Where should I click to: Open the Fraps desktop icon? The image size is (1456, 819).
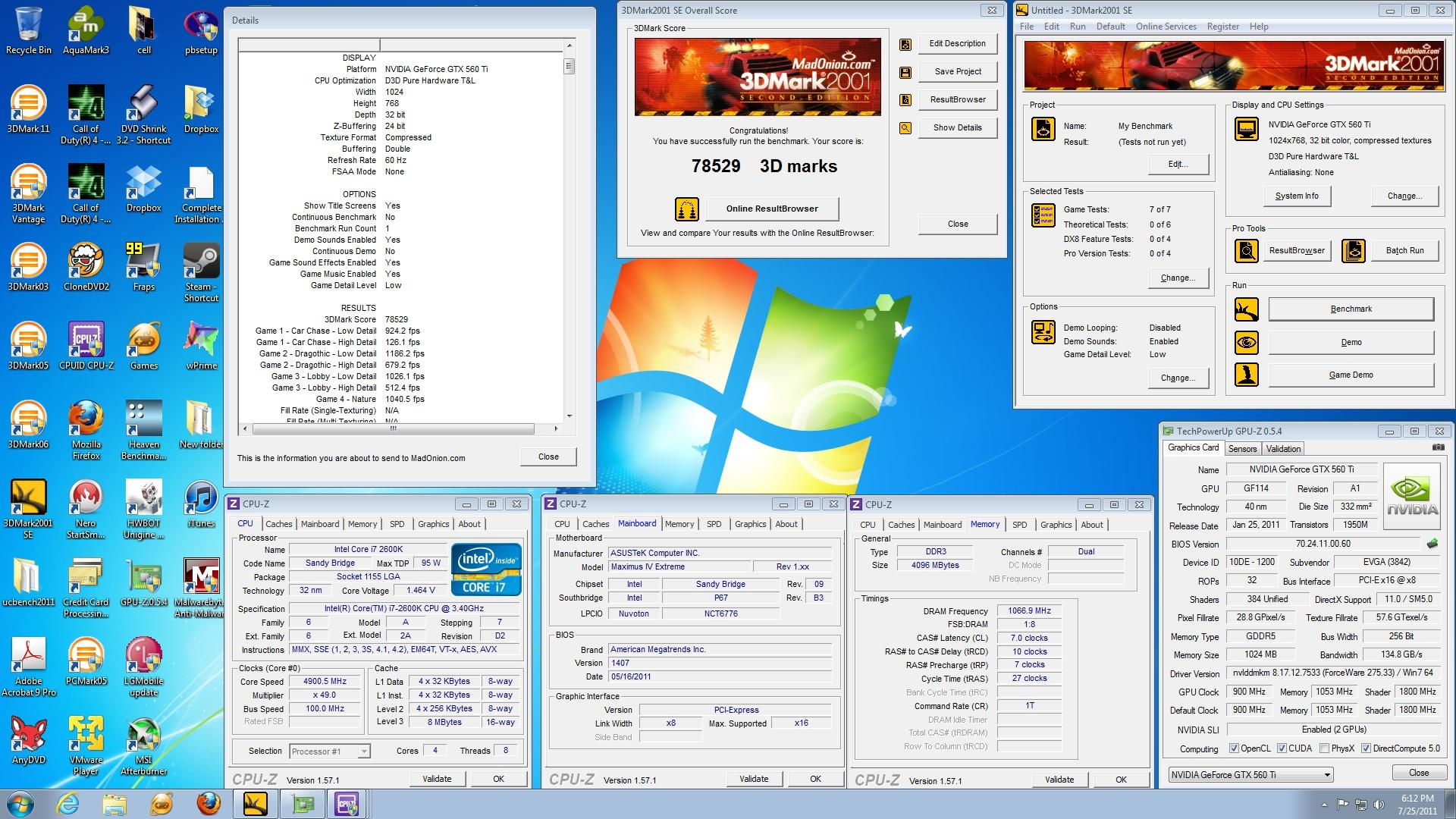[144, 268]
